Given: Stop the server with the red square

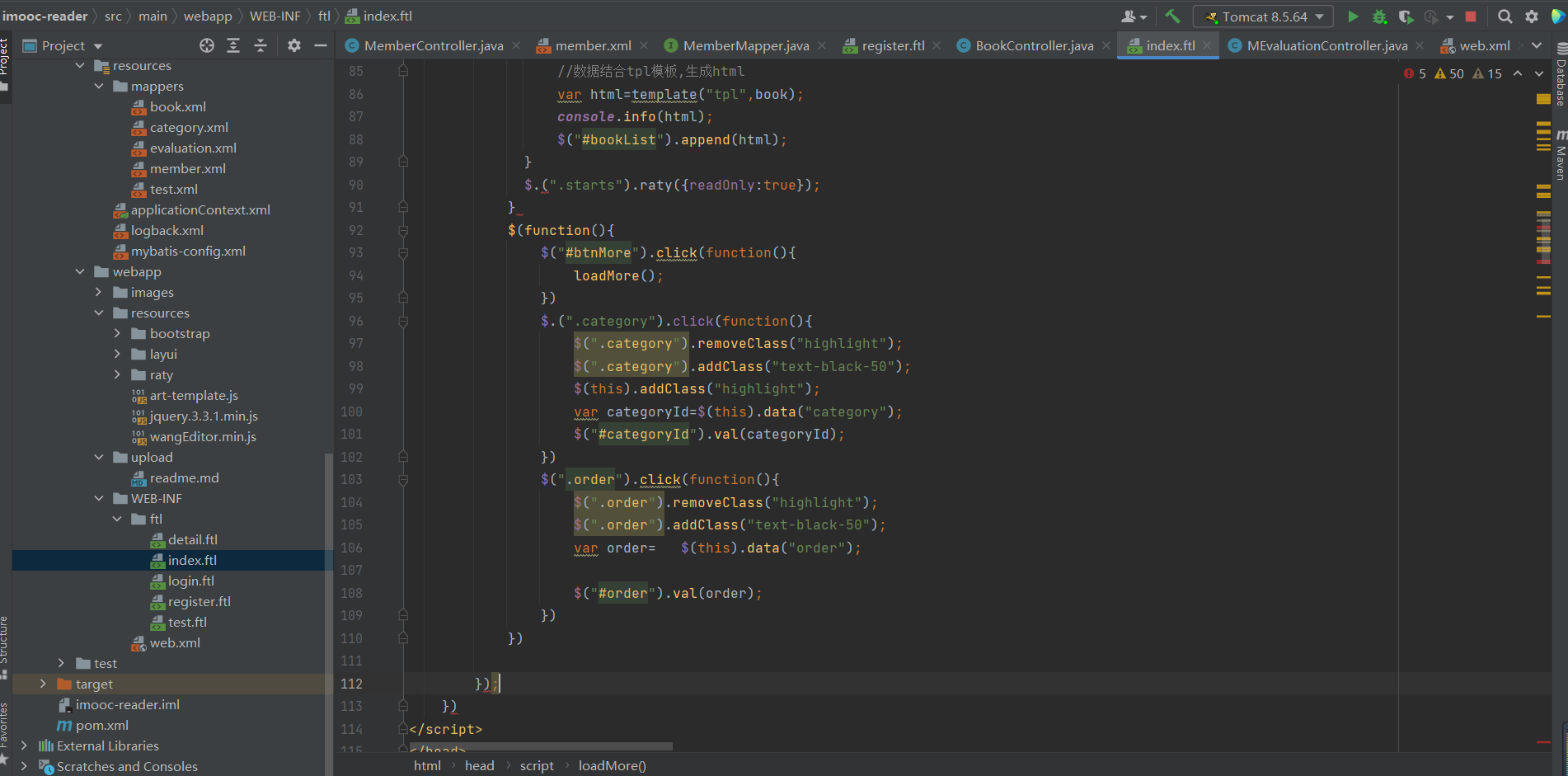Looking at the screenshot, I should (1471, 16).
